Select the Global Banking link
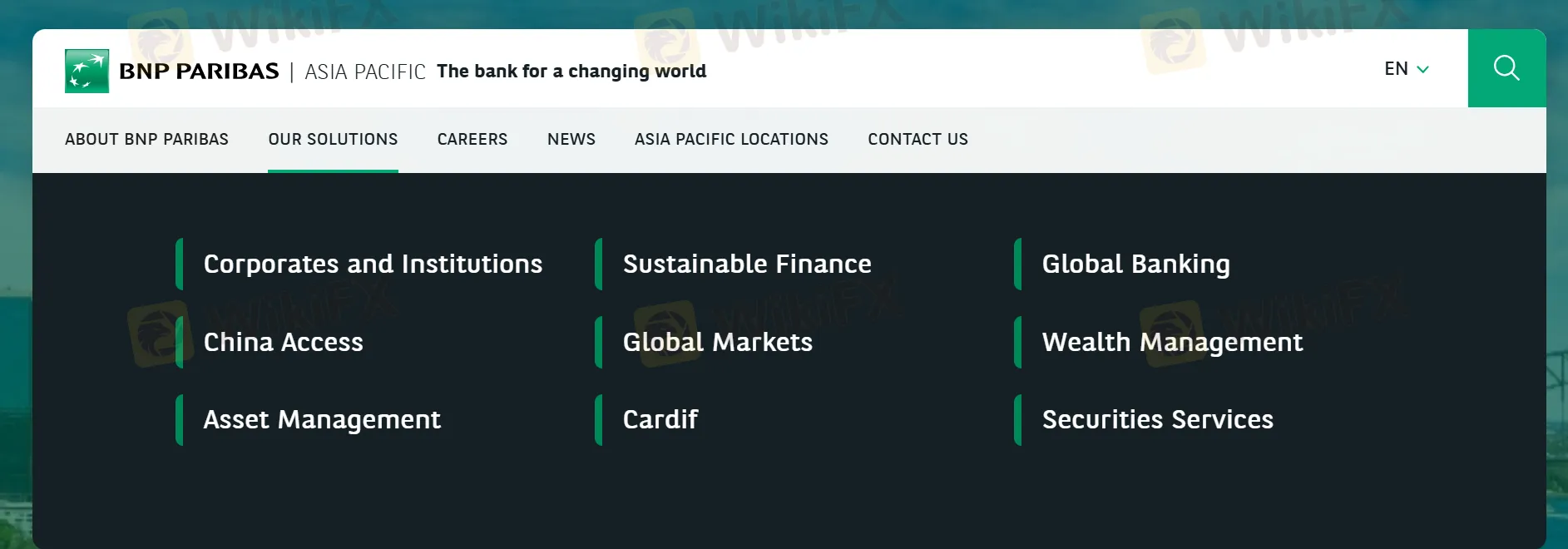The image size is (1568, 549). coord(1135,264)
